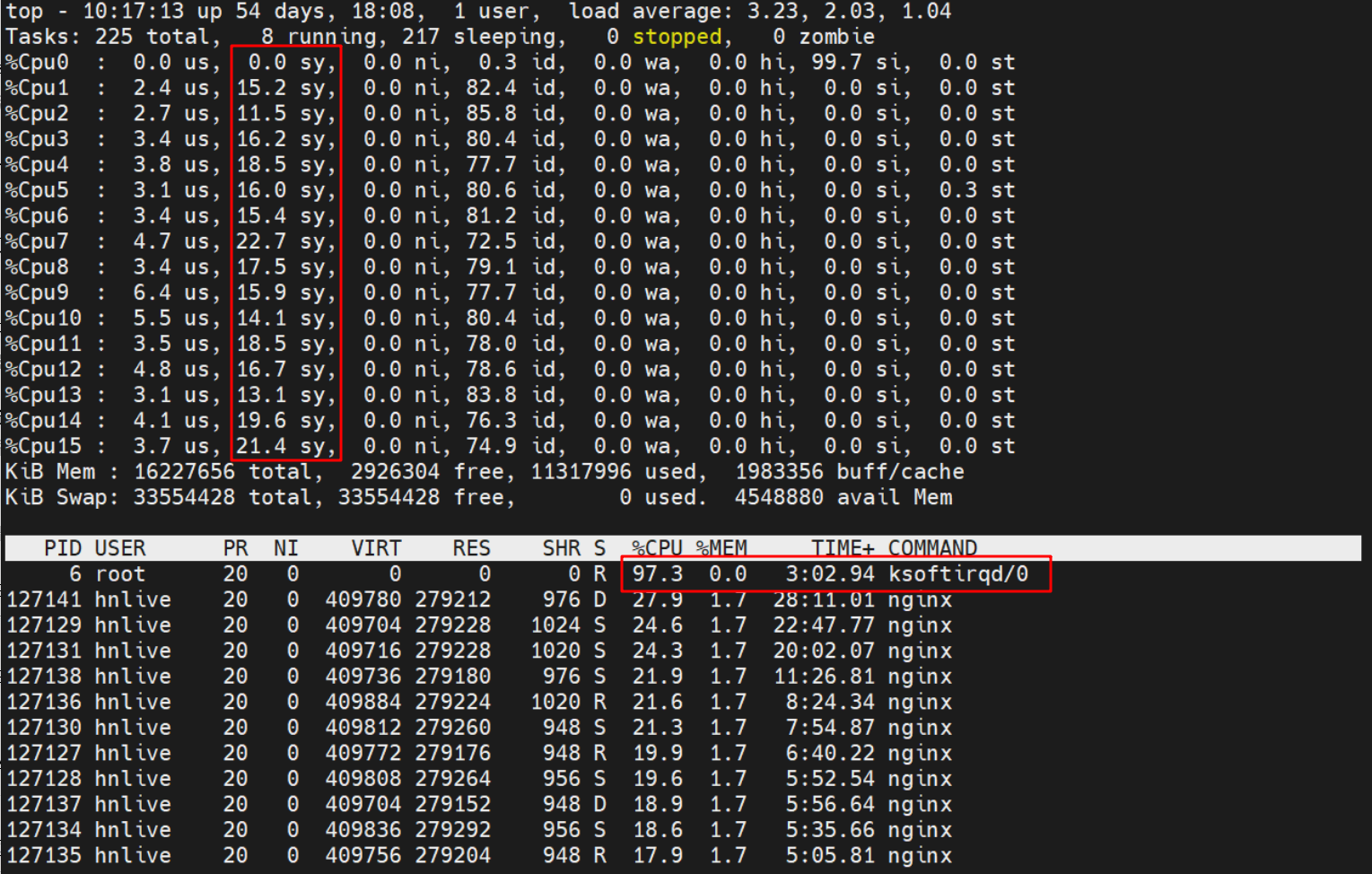The image size is (1372, 874).
Task: Select PID 127131 in process list
Action: tap(44, 651)
